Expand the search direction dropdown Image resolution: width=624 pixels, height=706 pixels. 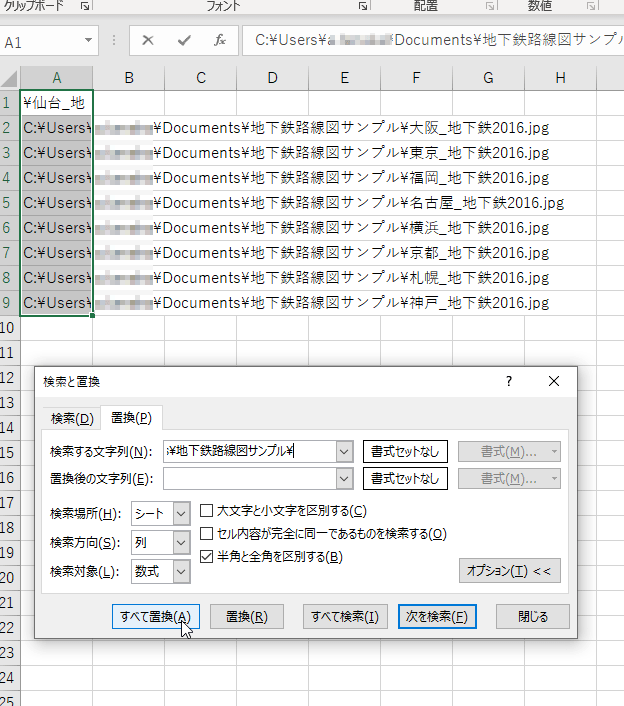click(181, 542)
